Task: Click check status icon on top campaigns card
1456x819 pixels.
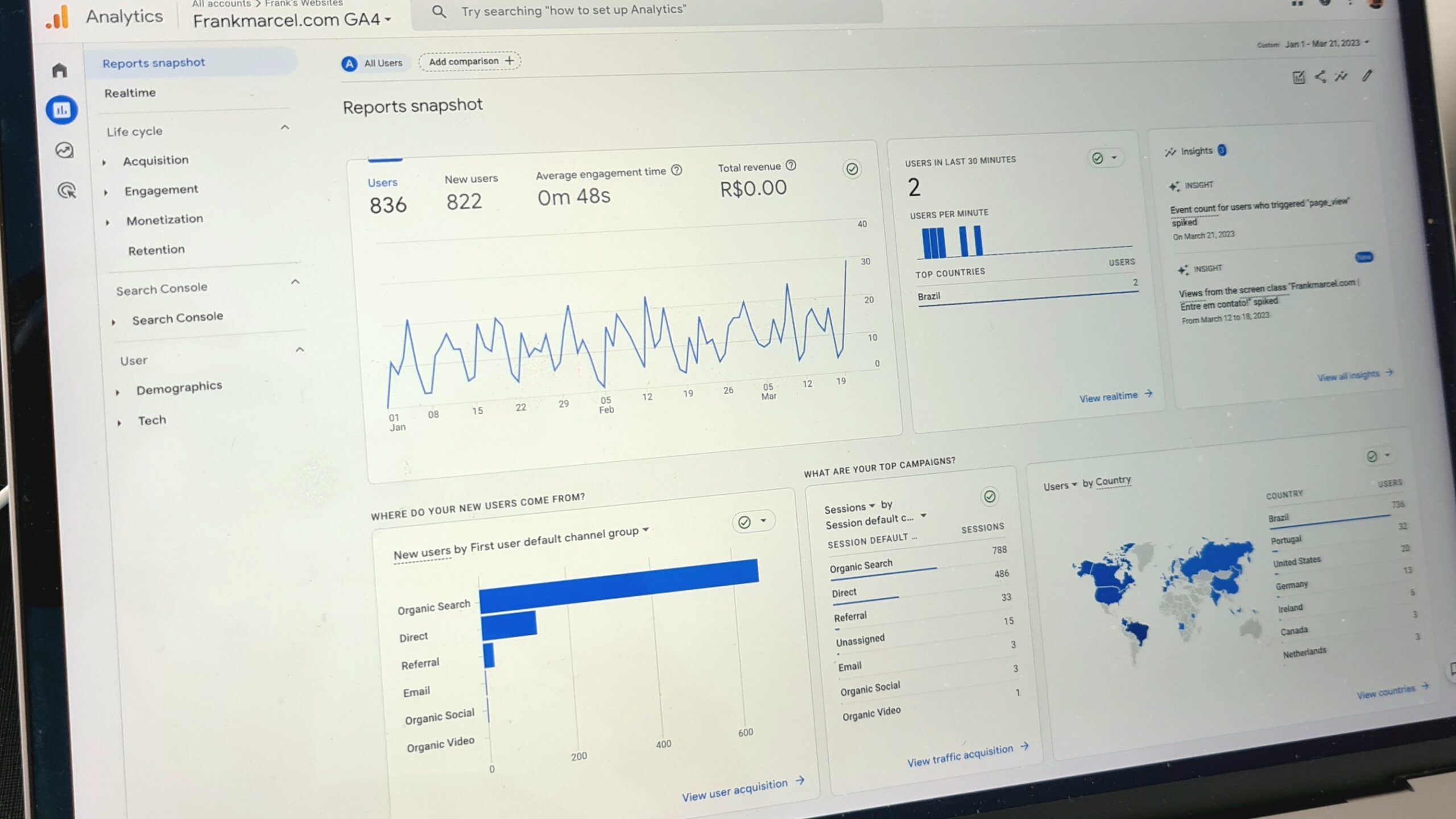Action: [990, 497]
